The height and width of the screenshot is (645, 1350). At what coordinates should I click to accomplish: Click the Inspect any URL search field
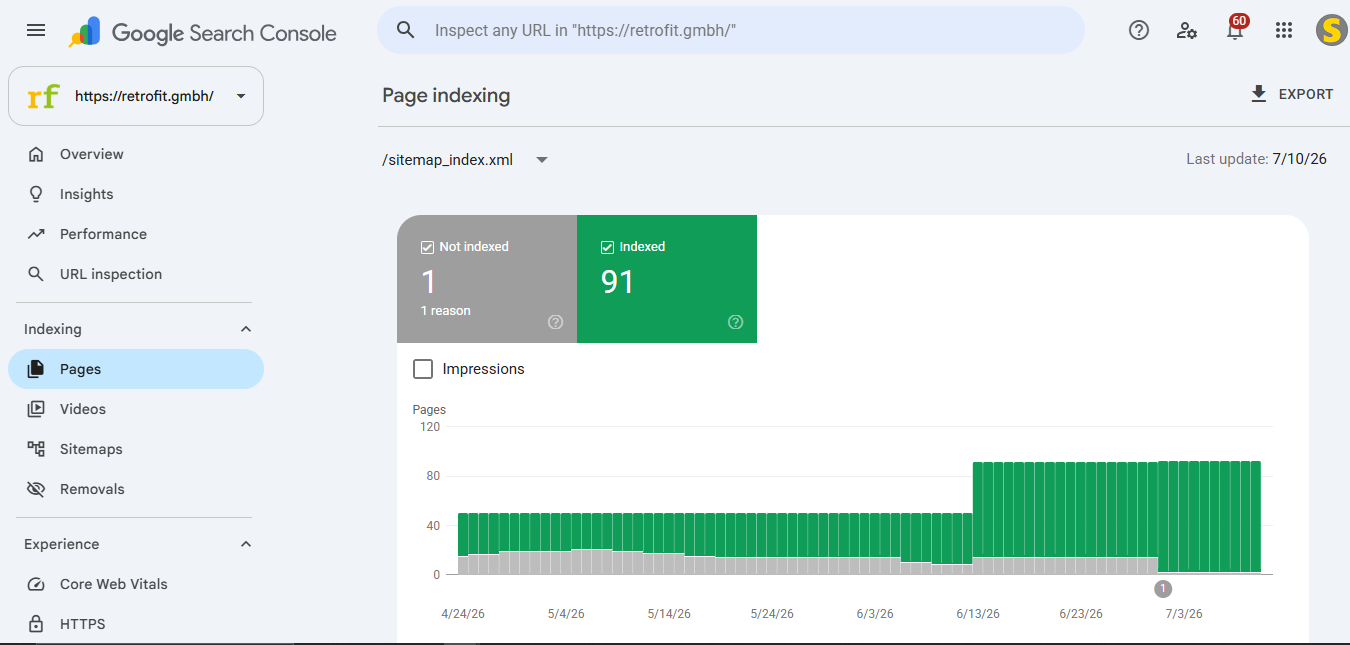coord(731,30)
